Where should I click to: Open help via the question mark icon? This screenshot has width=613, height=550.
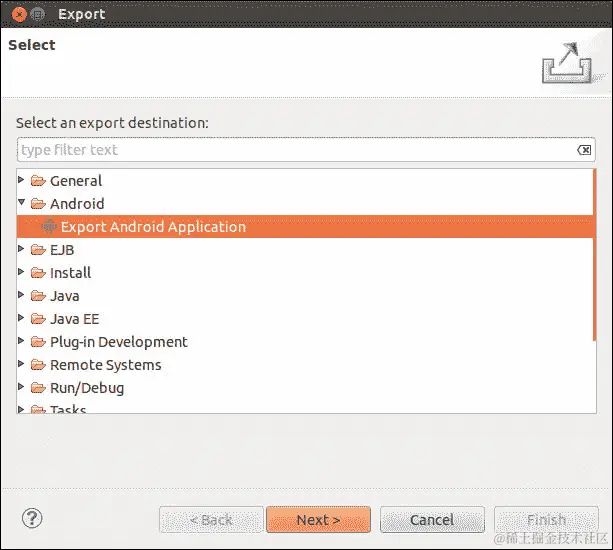(32, 518)
